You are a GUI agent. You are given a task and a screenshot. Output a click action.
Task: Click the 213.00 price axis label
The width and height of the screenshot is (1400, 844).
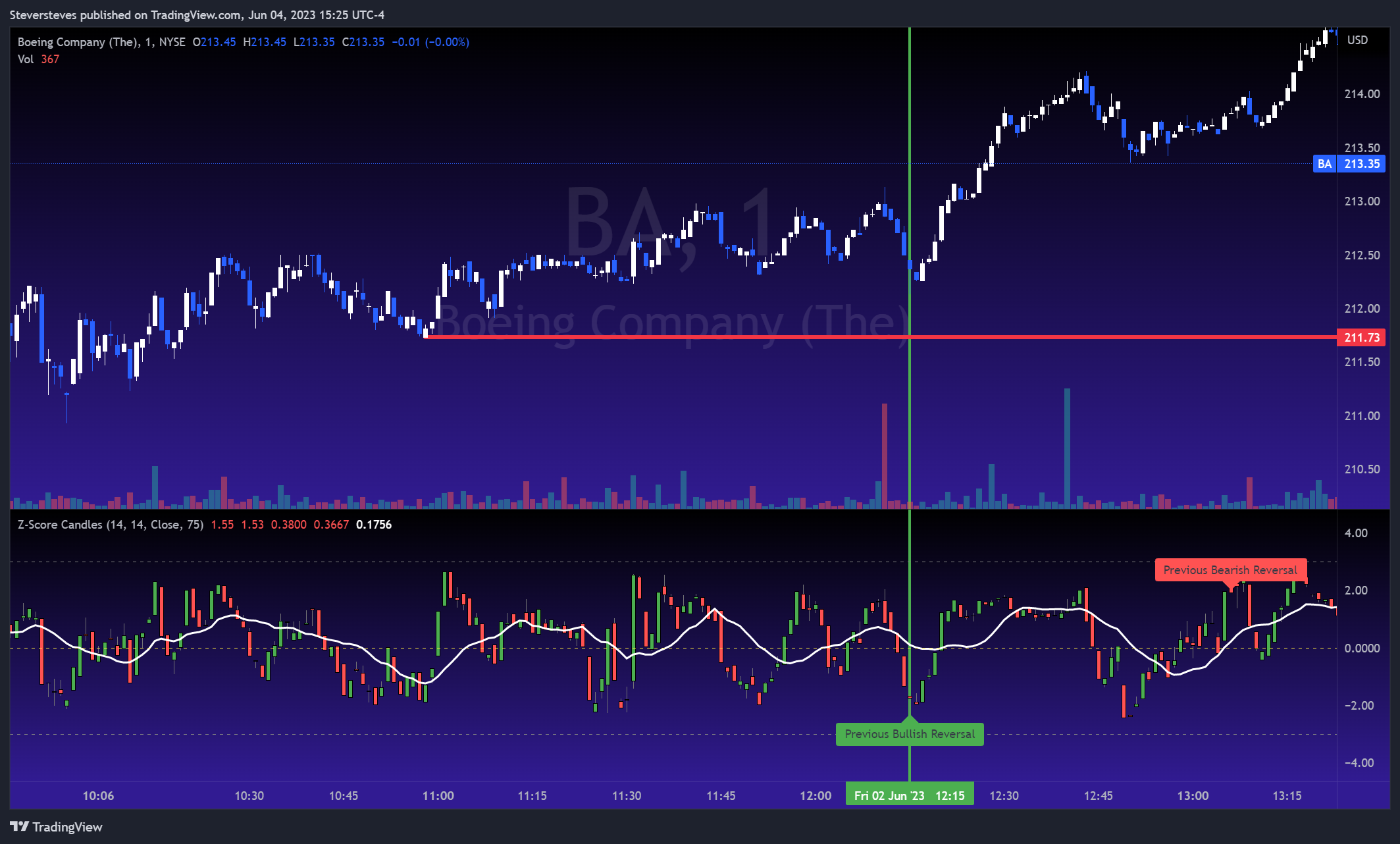click(1362, 201)
